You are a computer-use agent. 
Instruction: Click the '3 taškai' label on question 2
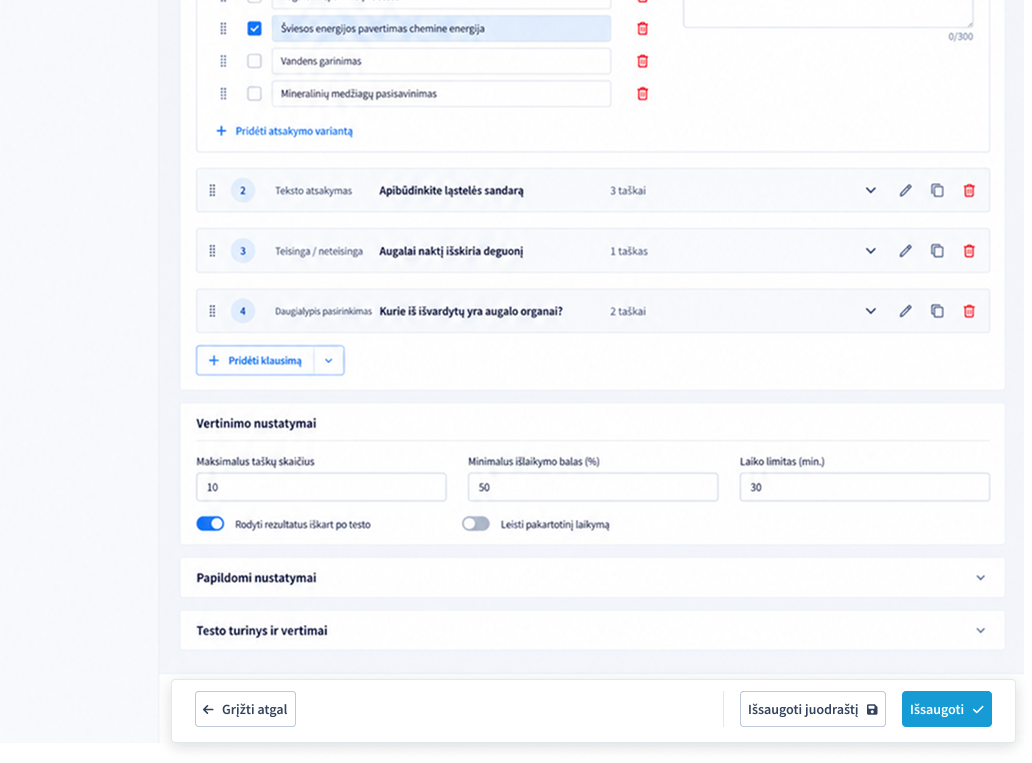pyautogui.click(x=628, y=191)
